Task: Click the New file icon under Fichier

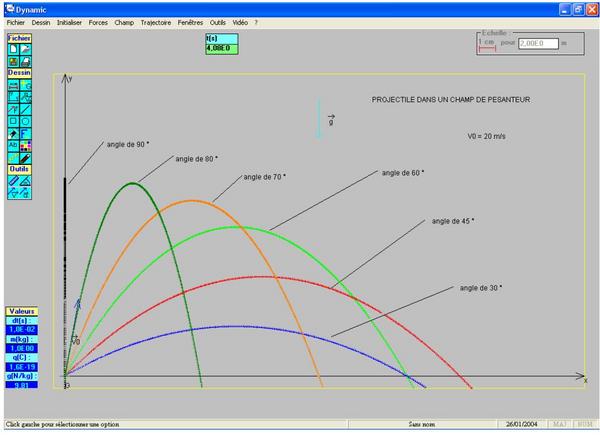Action: (13, 49)
